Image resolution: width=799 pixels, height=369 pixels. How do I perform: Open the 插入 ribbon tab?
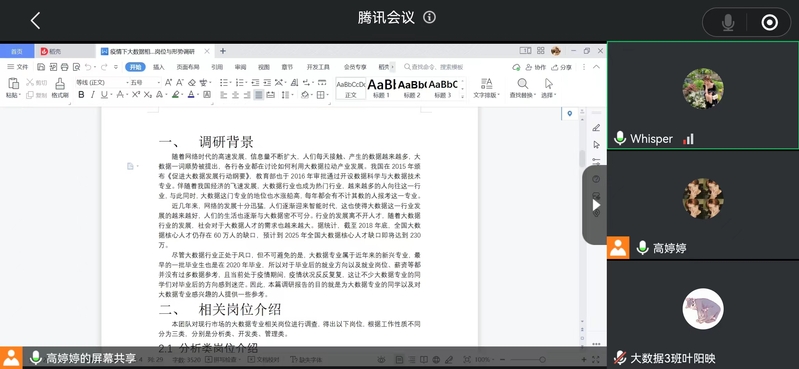[x=159, y=67]
